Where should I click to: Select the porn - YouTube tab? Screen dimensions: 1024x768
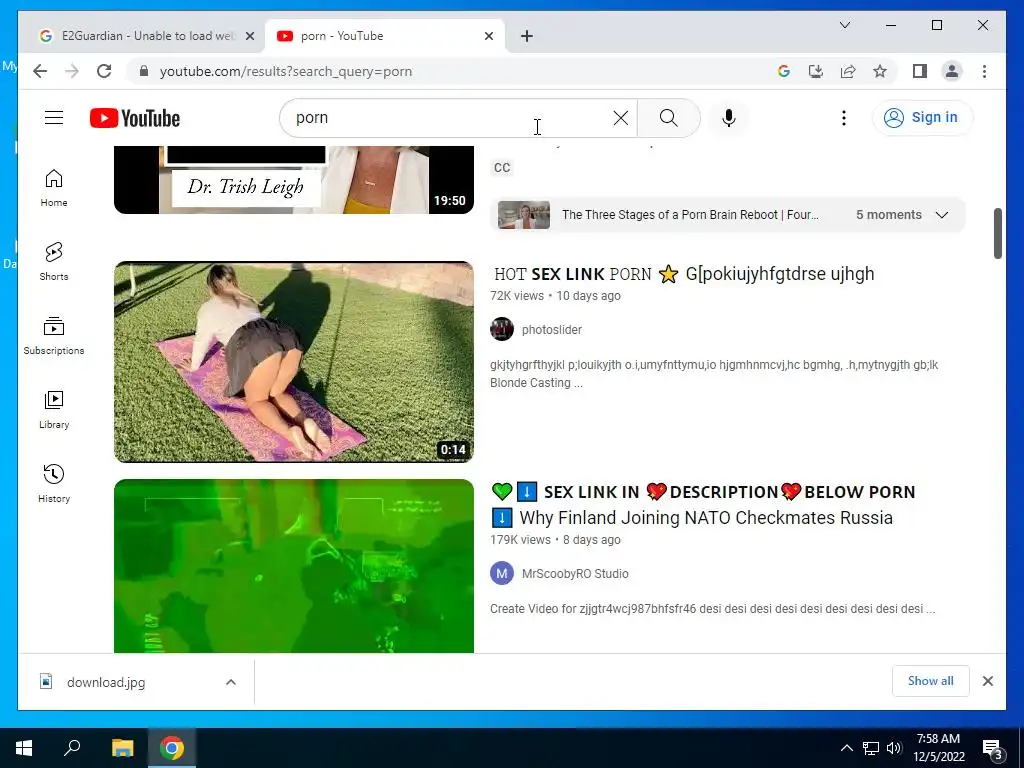coord(385,36)
